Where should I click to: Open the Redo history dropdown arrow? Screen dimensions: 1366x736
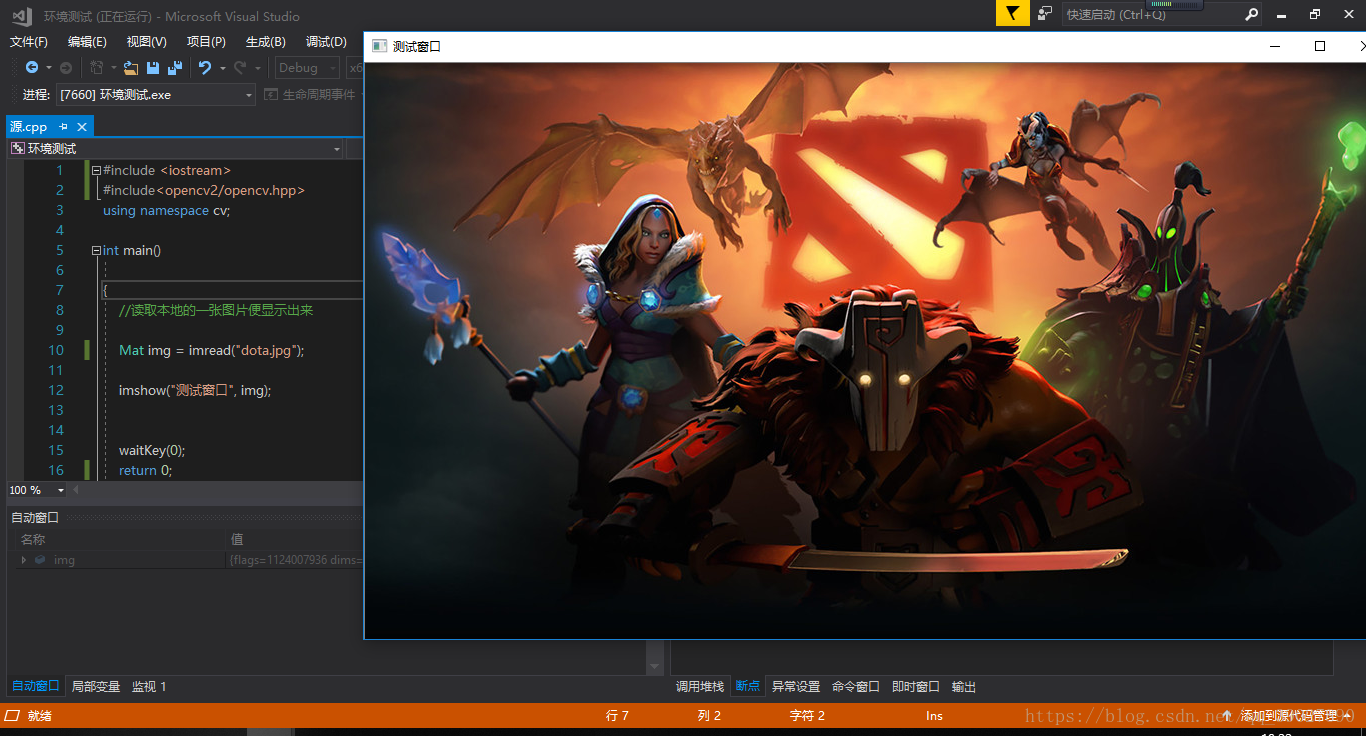pyautogui.click(x=257, y=68)
